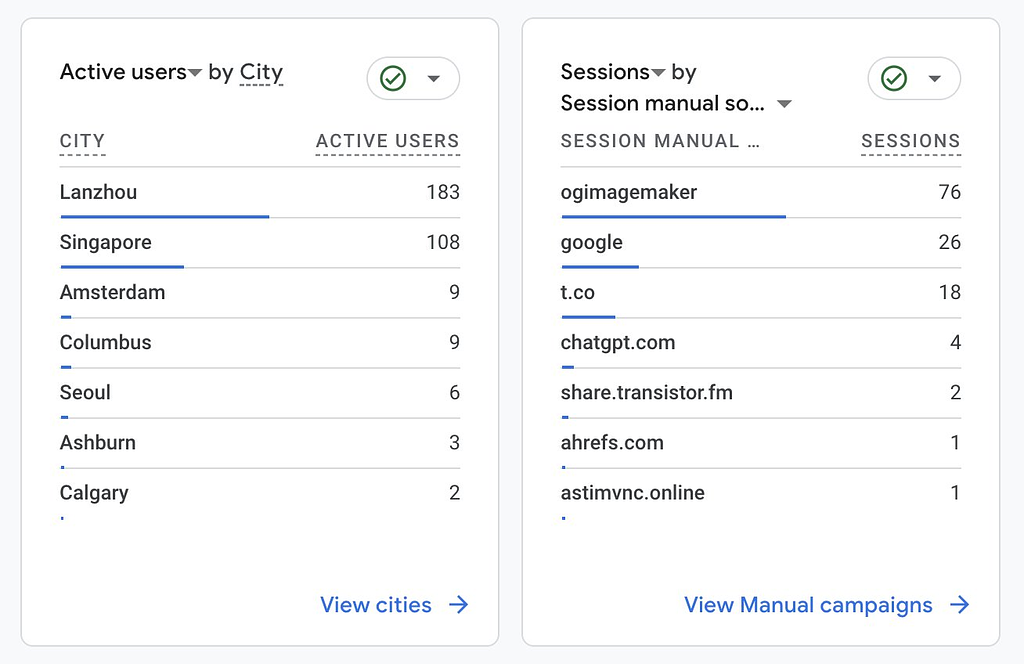The height and width of the screenshot is (664, 1024).
Task: Click arrow icon next to View cities
Action: tap(458, 605)
